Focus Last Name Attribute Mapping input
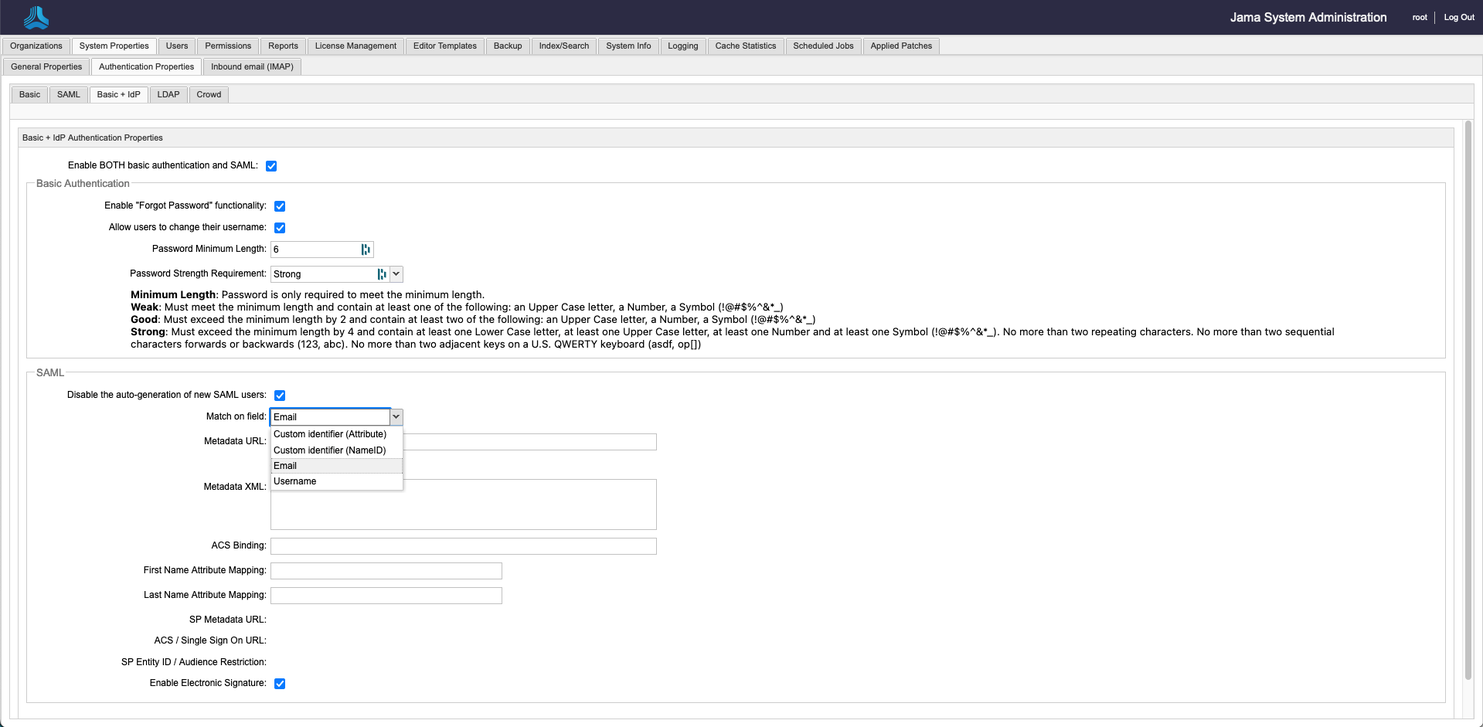This screenshot has height=727, width=1483. pyautogui.click(x=386, y=595)
